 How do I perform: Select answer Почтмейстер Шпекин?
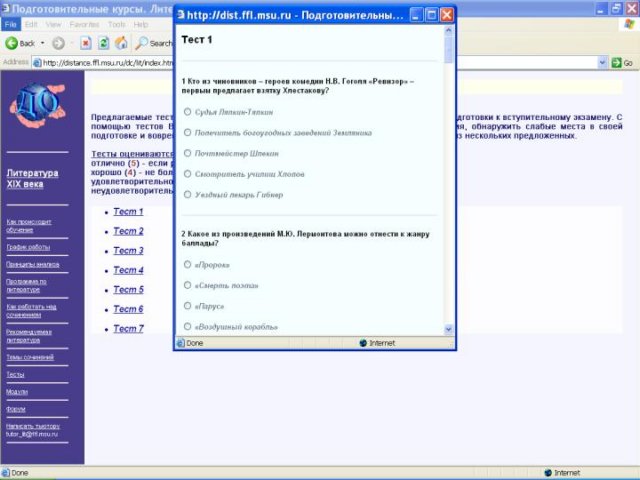coord(187,153)
